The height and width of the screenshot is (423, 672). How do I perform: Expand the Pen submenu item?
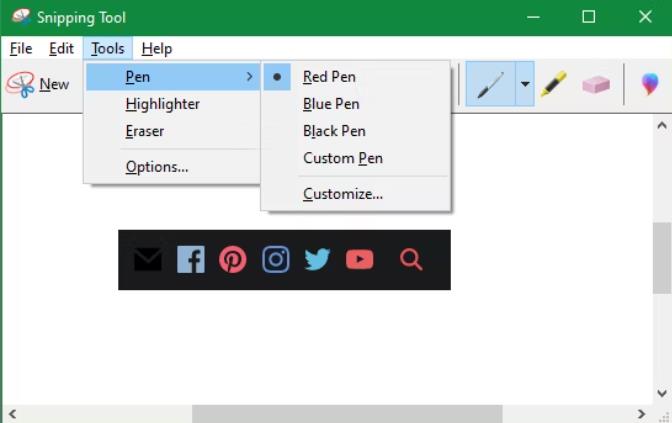tap(173, 77)
